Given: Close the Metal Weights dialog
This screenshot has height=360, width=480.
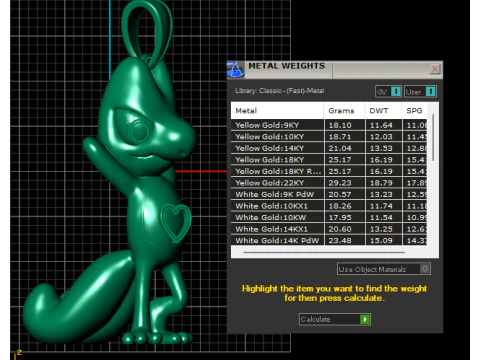Looking at the screenshot, I should tap(435, 69).
